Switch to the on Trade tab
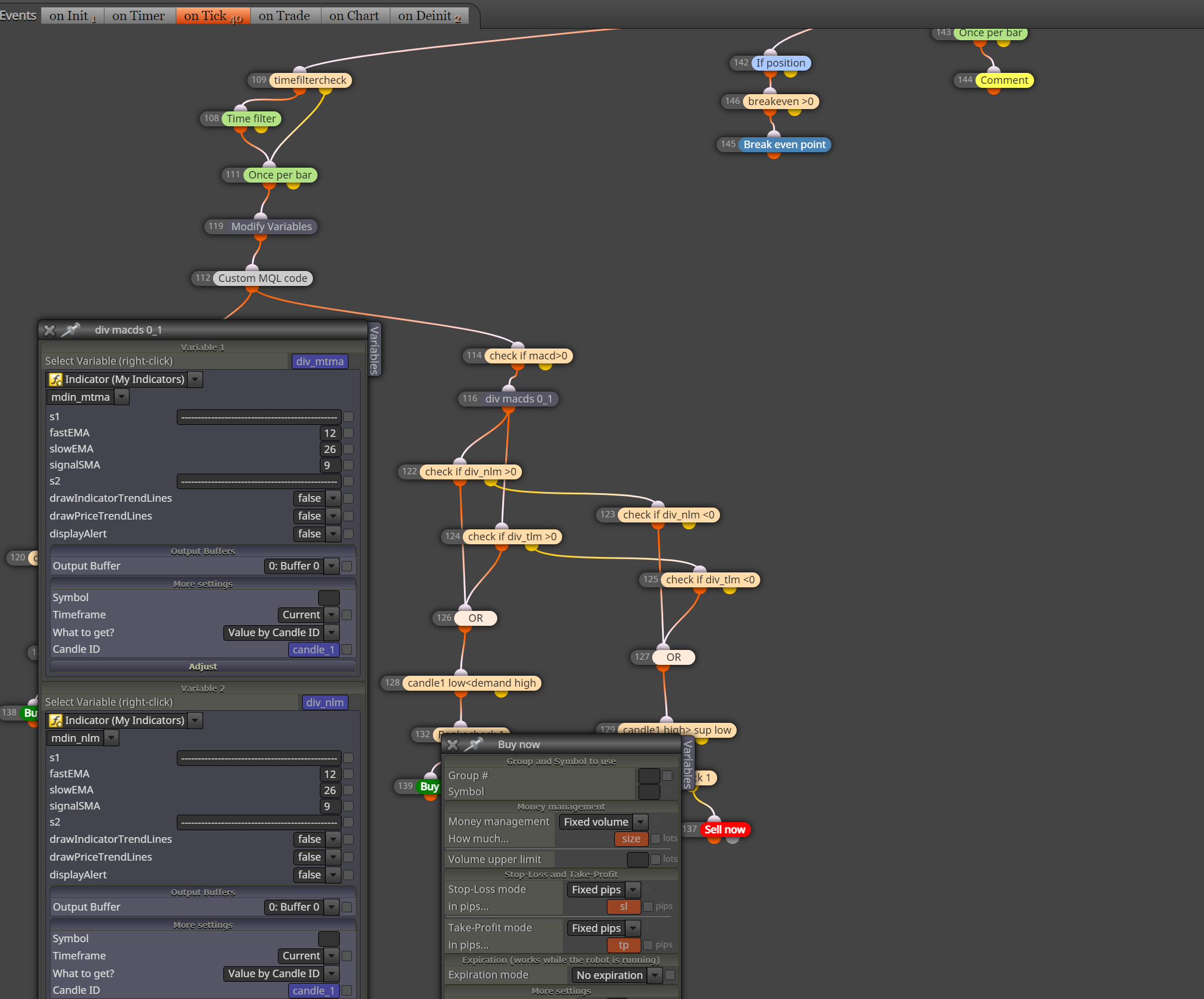Image resolution: width=1204 pixels, height=999 pixels. (284, 16)
